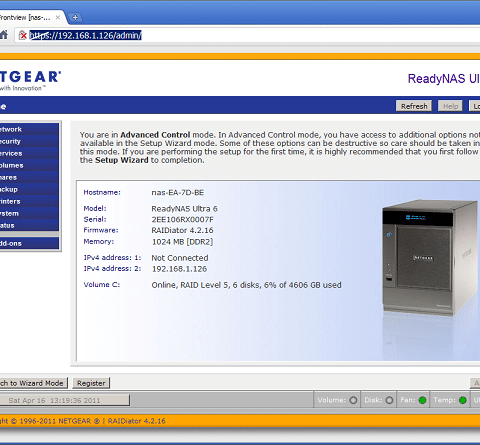The height and width of the screenshot is (445, 480).
Task: Open the Network menu in sidebar
Action: pyautogui.click(x=29, y=129)
